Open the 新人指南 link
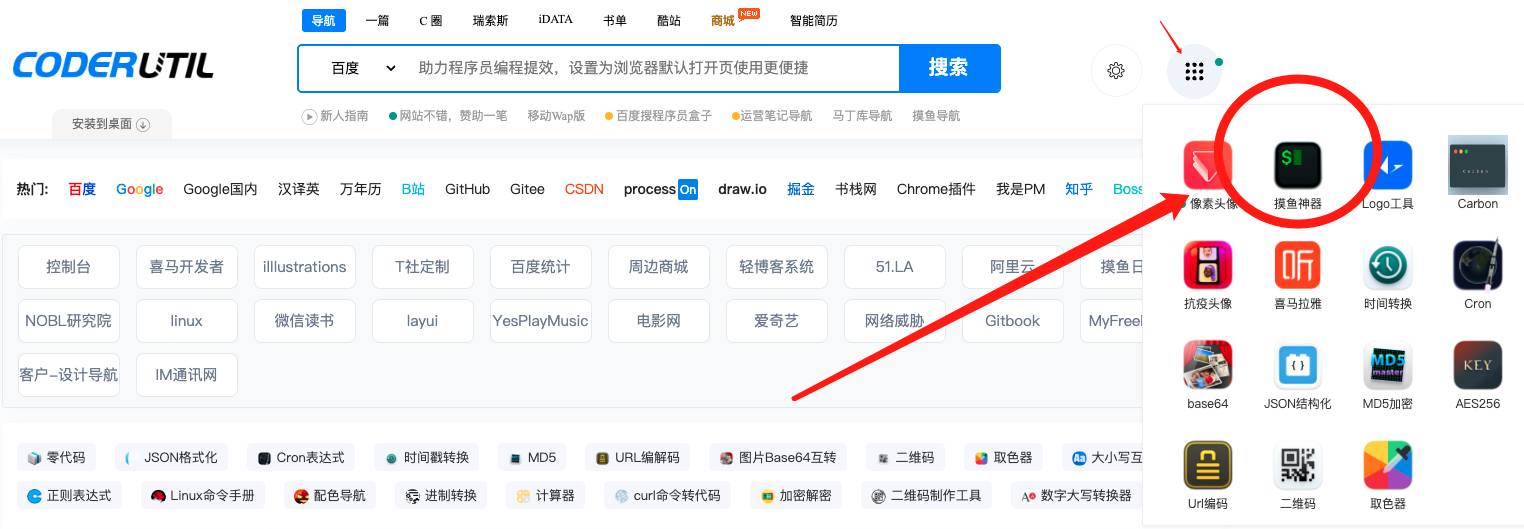The image size is (1524, 529). tap(344, 116)
